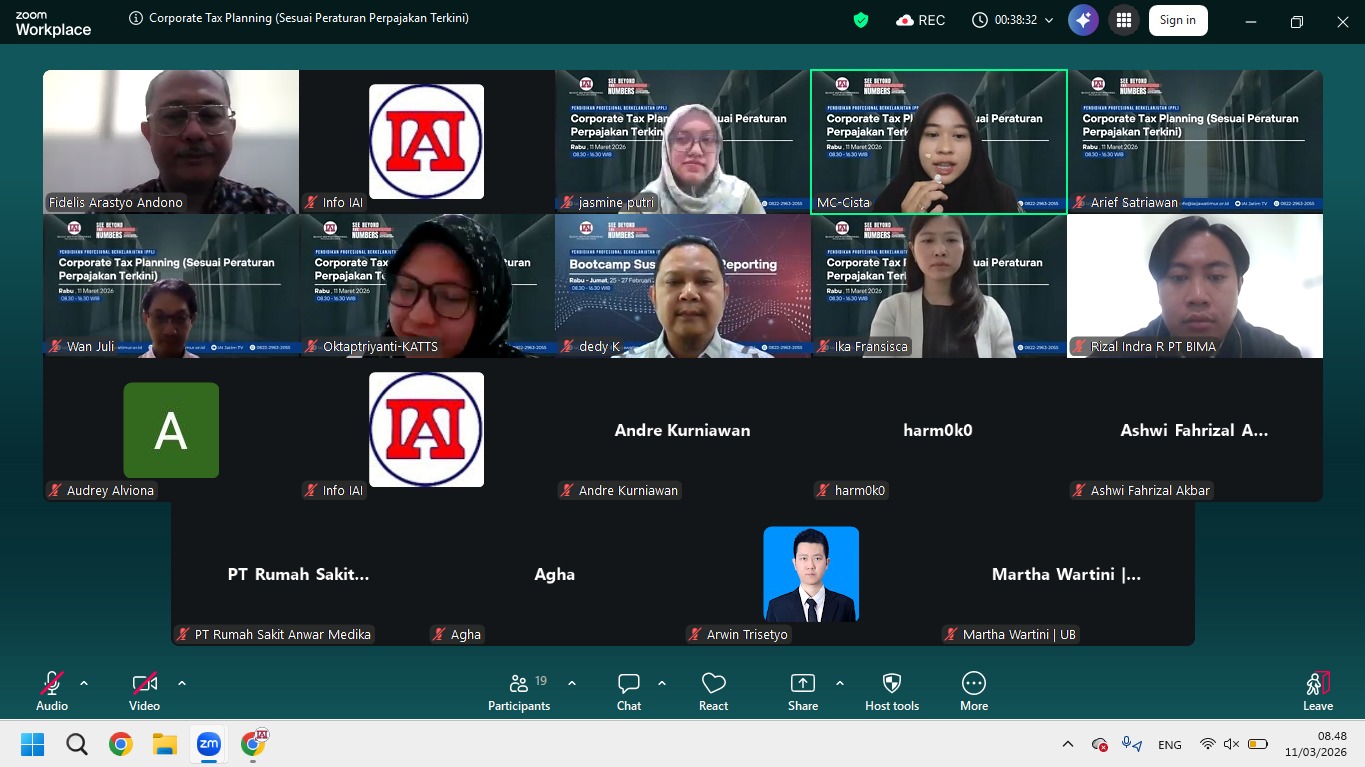
Task: Open the apps grid icon
Action: coord(1124,20)
